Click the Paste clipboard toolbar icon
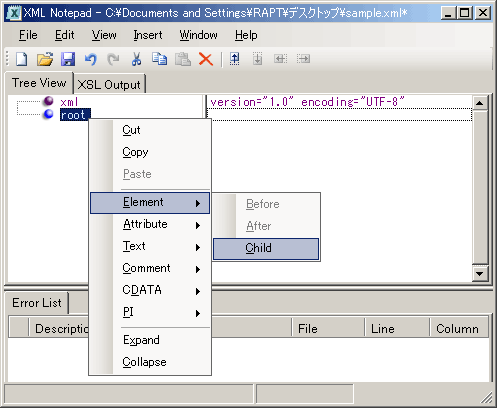This screenshot has height=408, width=497. (183, 59)
